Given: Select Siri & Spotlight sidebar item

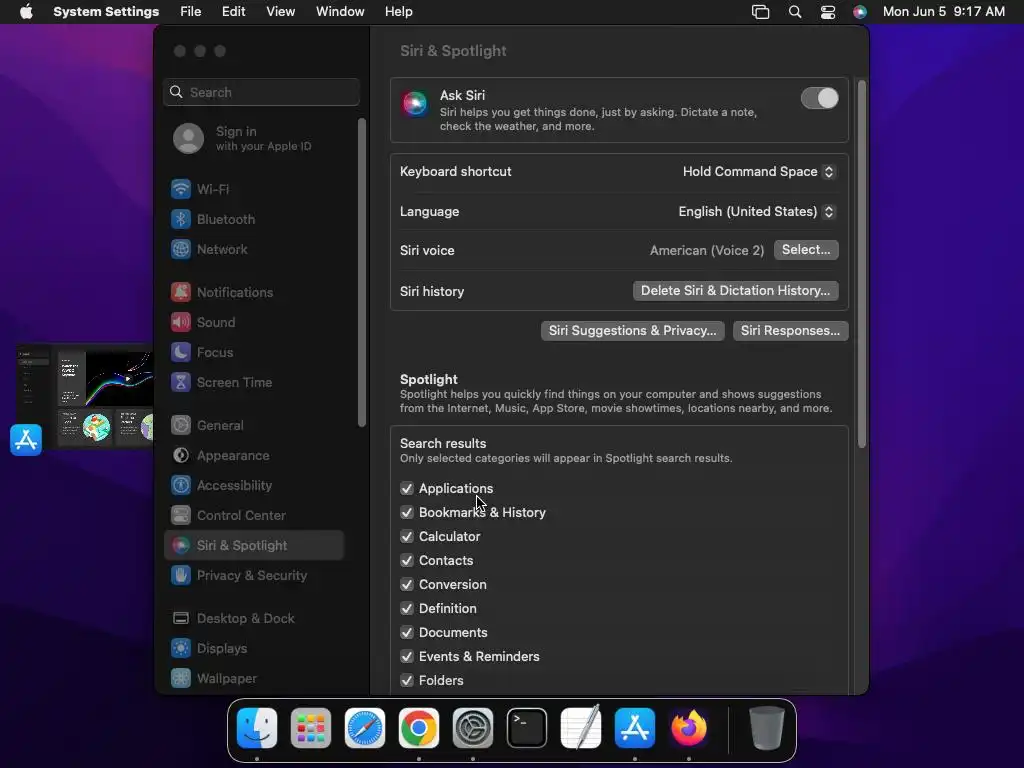Looking at the screenshot, I should (253, 545).
